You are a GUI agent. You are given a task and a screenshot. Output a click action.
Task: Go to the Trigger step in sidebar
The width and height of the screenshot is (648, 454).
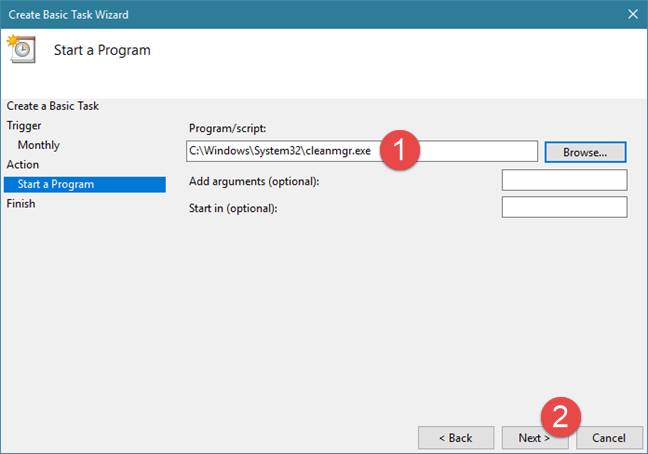[x=24, y=125]
